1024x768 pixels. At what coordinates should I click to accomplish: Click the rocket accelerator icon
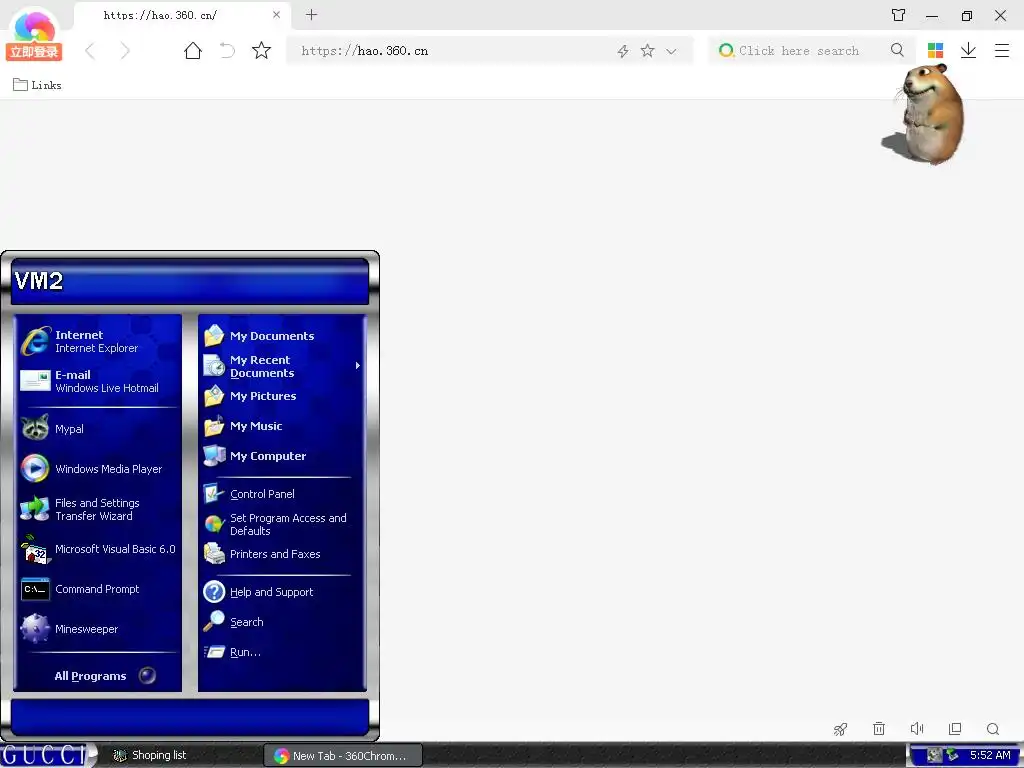pos(840,729)
